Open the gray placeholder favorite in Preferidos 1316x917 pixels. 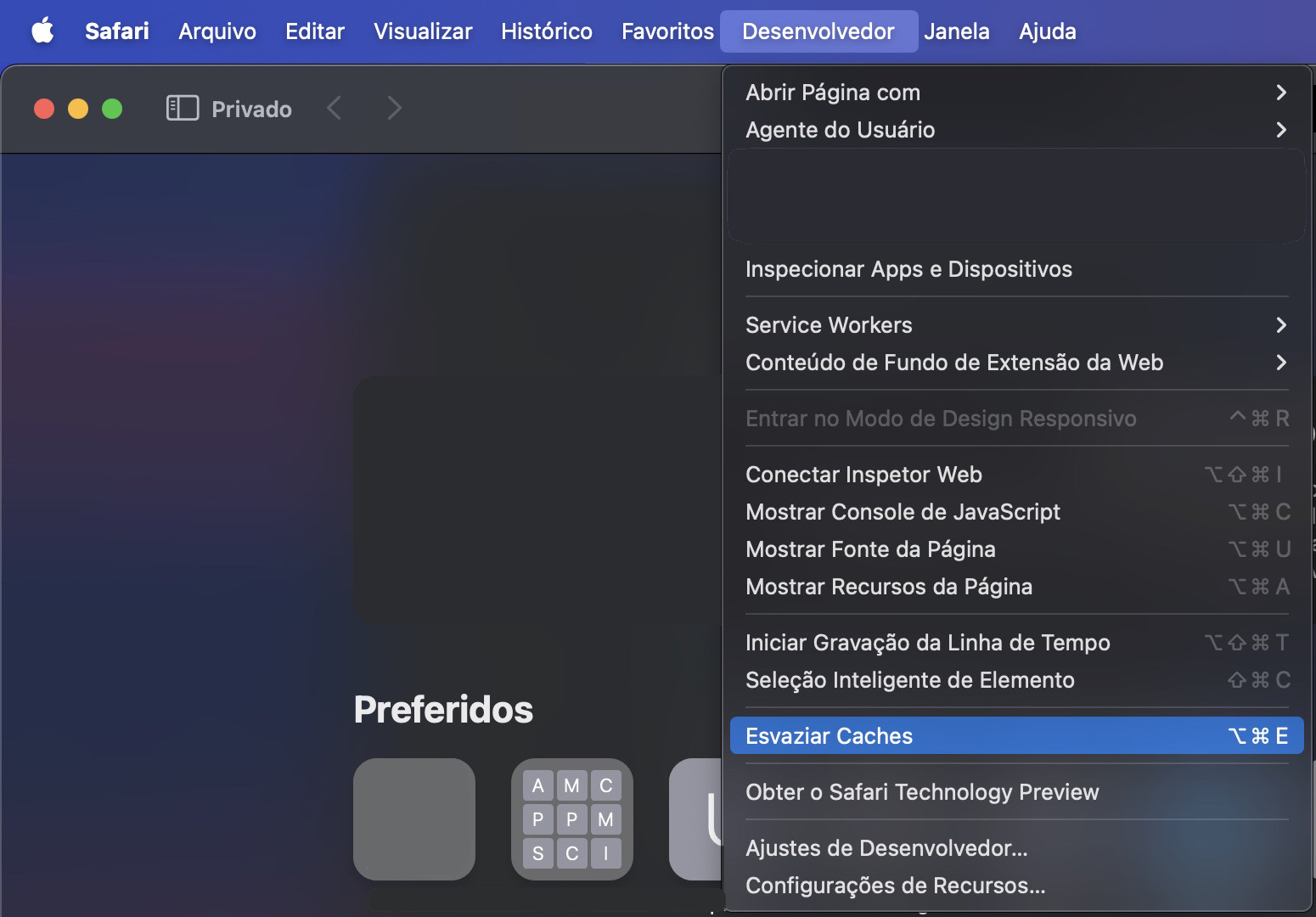[414, 819]
